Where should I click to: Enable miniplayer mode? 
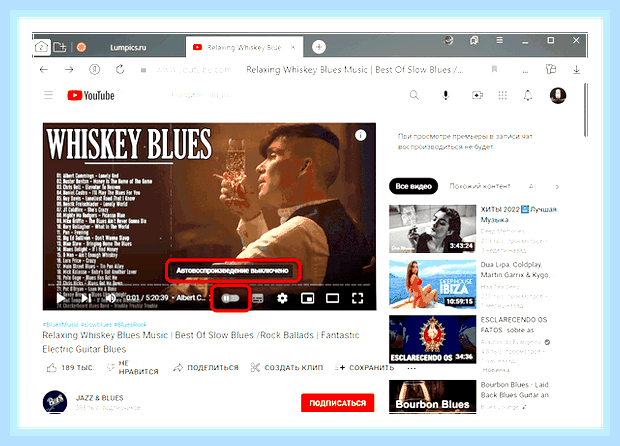[x=308, y=298]
